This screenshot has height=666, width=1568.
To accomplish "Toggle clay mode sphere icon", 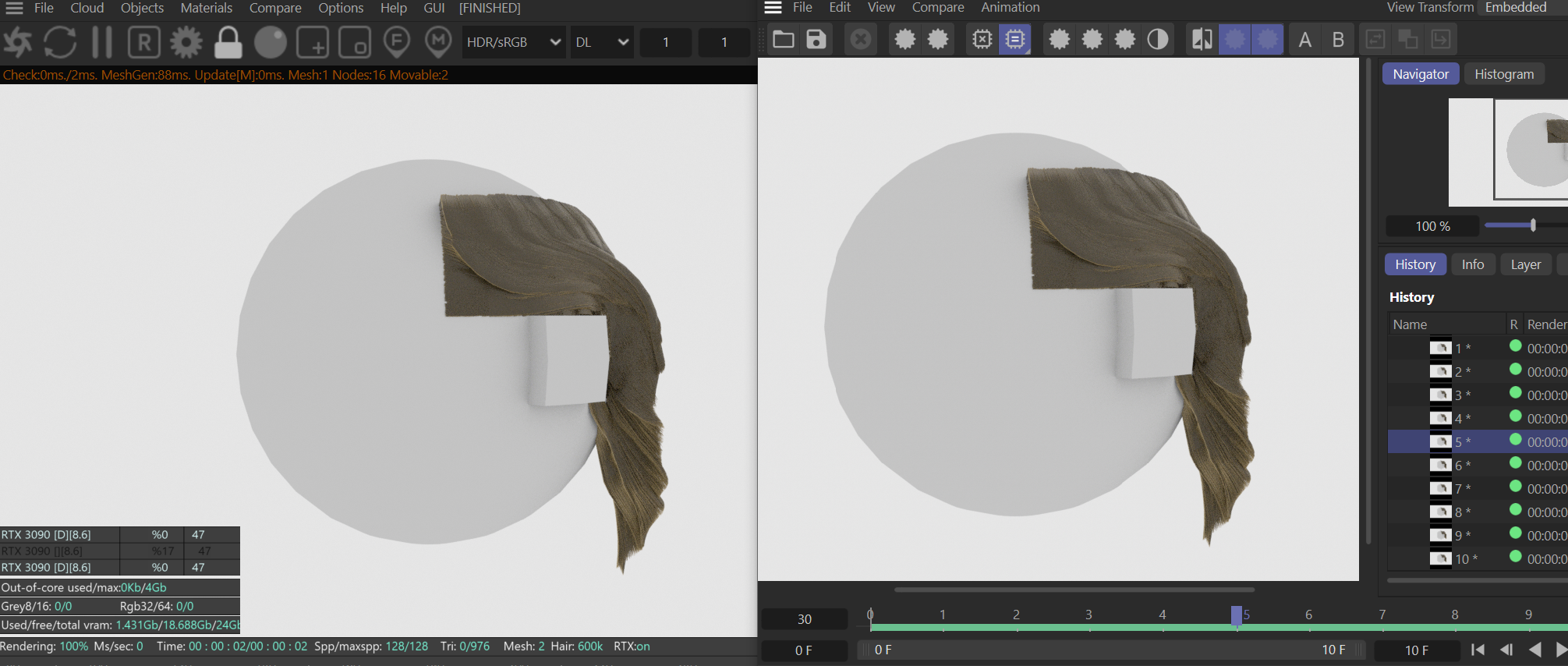I will (271, 42).
